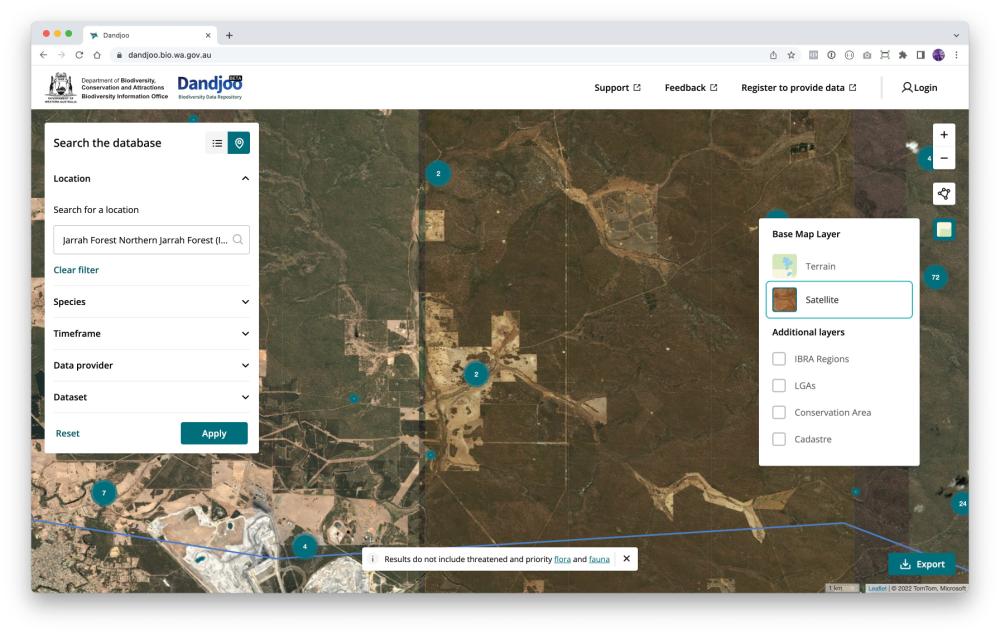Image resolution: width=1000 pixels, height=634 pixels.
Task: Zoom in on the map
Action: point(944,135)
